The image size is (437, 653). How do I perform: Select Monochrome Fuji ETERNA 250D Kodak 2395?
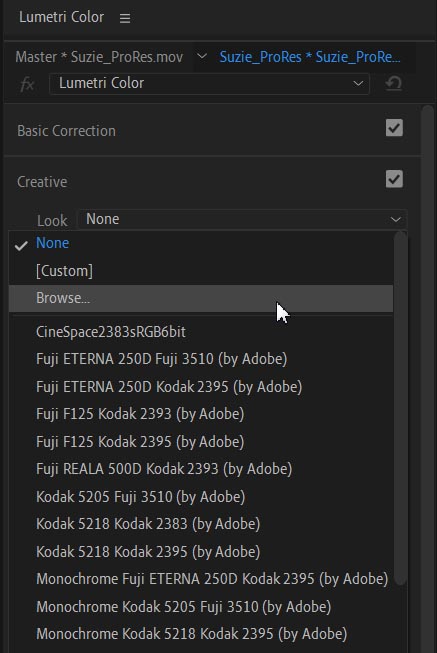[x=201, y=579]
